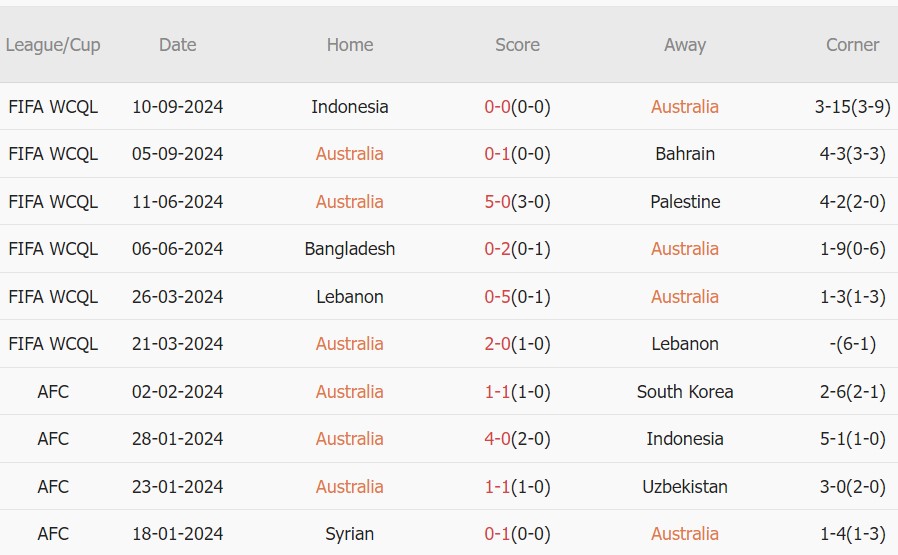Click corner result 3-15(3-9)
The image size is (898, 555).
pos(852,107)
